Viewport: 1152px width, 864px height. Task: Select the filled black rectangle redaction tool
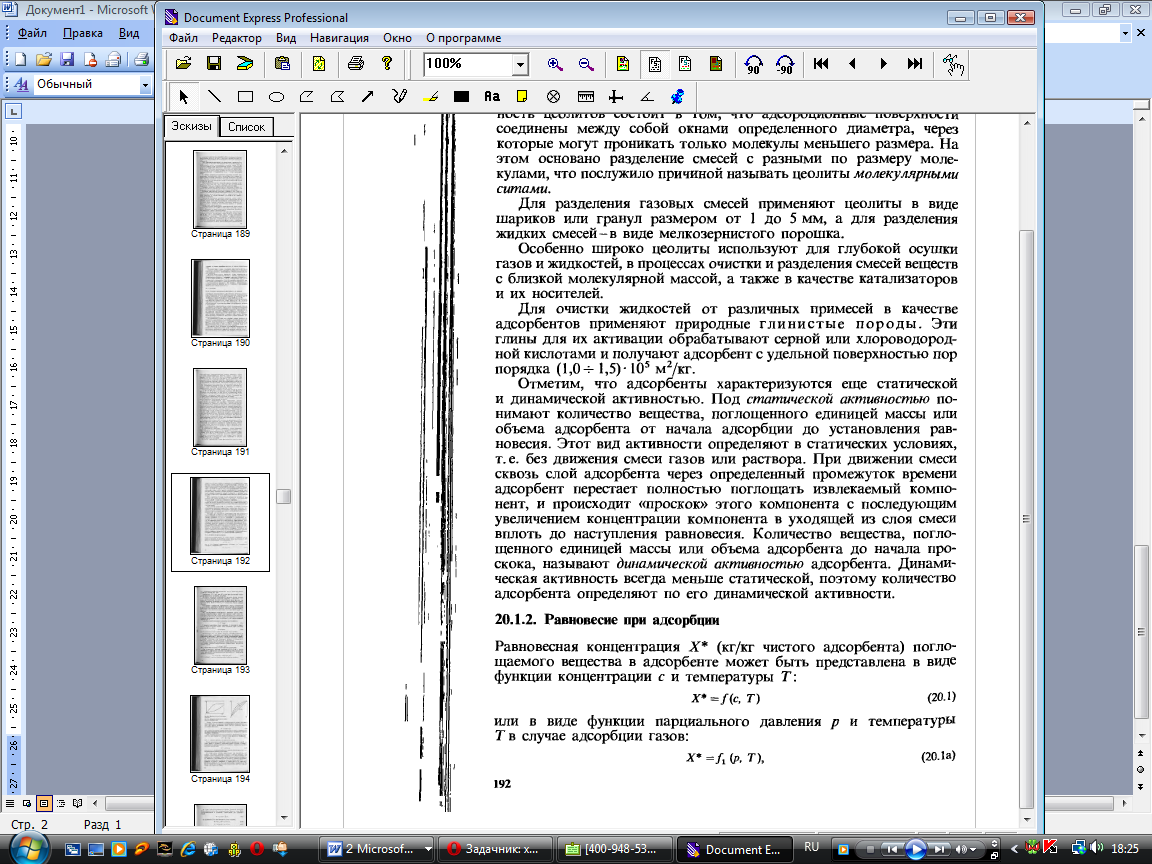click(x=461, y=96)
